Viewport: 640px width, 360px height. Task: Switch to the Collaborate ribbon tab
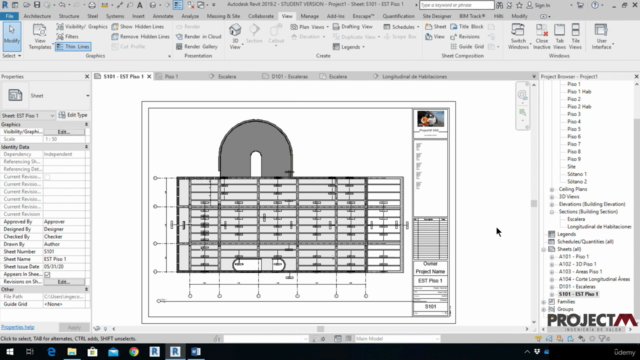(261, 16)
